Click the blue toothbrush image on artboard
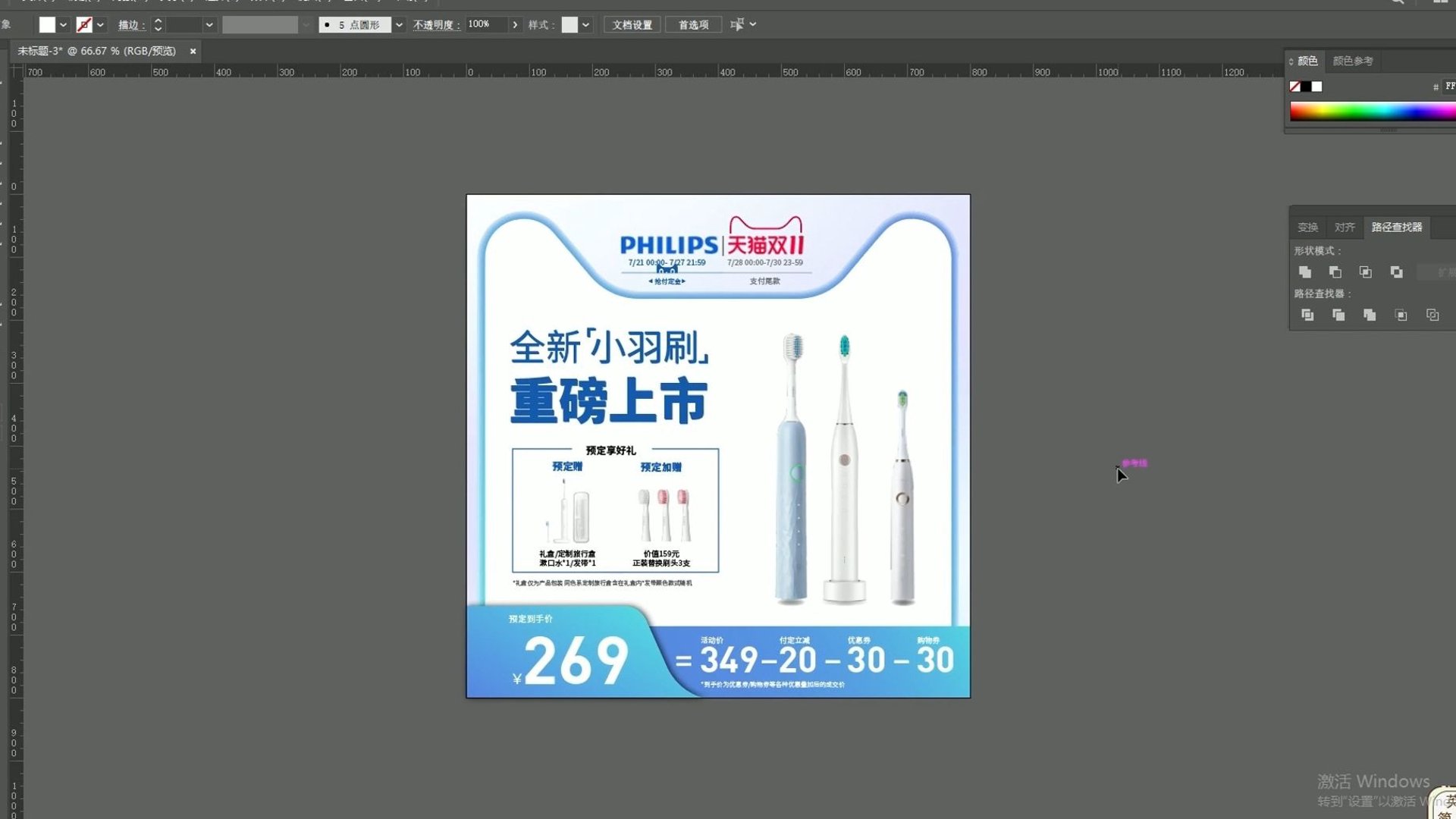The height and width of the screenshot is (819, 1456). 791,469
